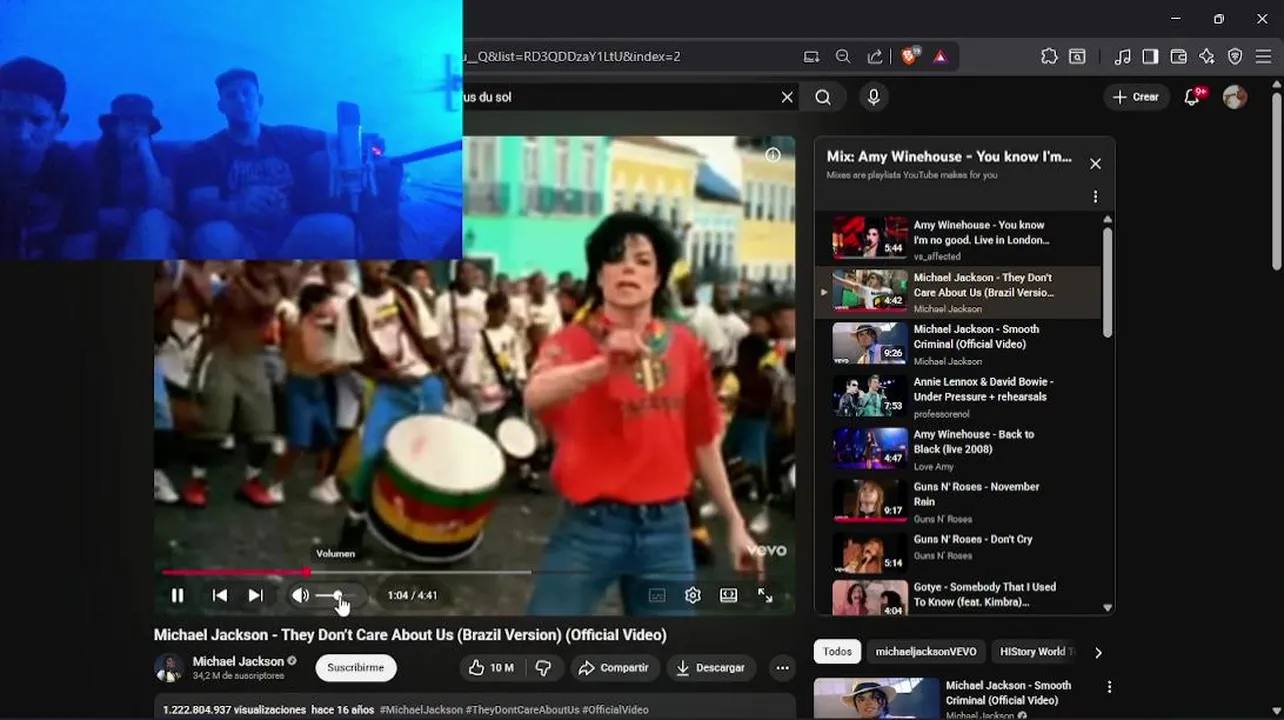The width and height of the screenshot is (1284, 720).
Task: Open the Mix playlist three-dot options
Action: 1095,197
